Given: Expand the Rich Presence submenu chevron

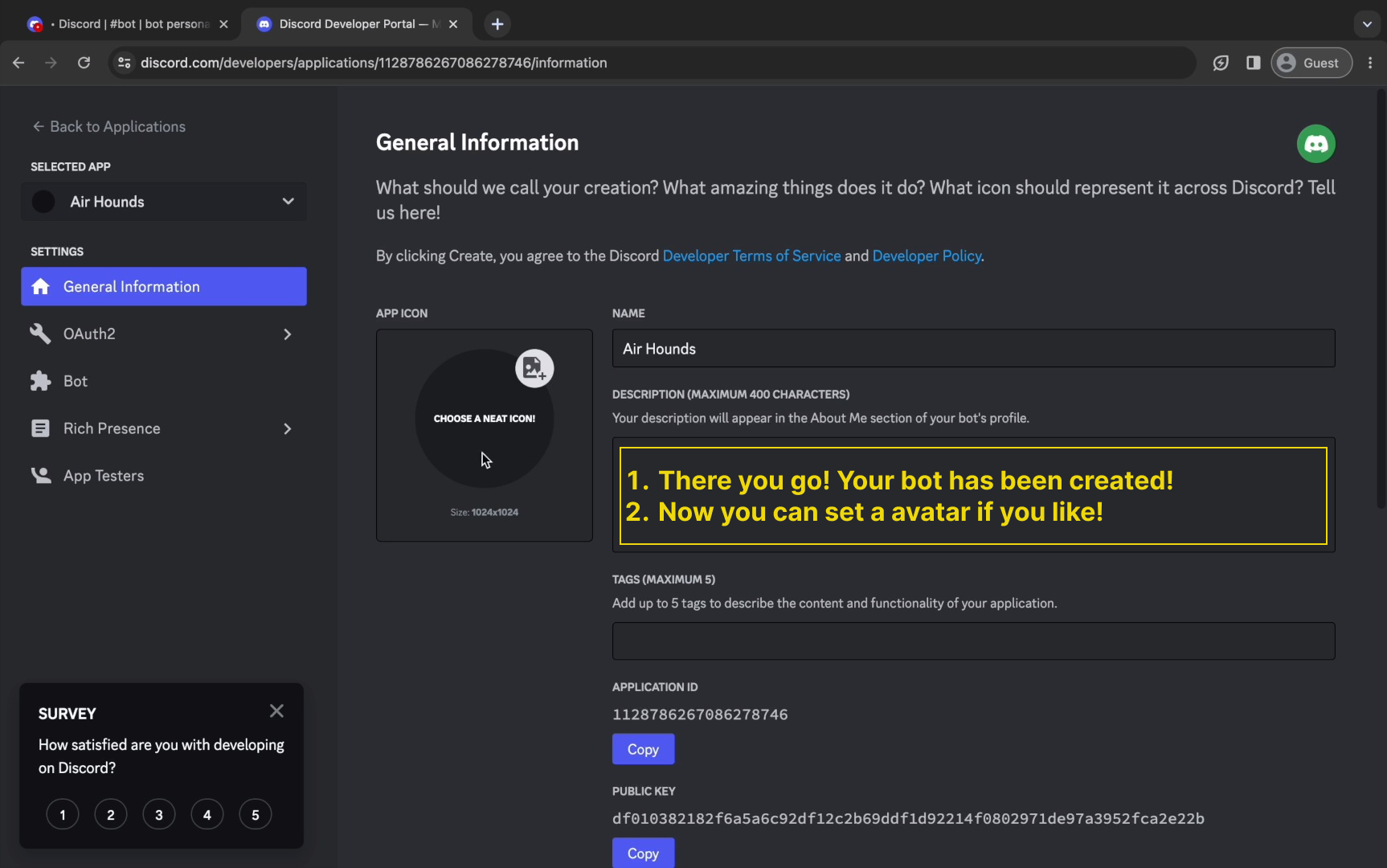Looking at the screenshot, I should (x=287, y=429).
